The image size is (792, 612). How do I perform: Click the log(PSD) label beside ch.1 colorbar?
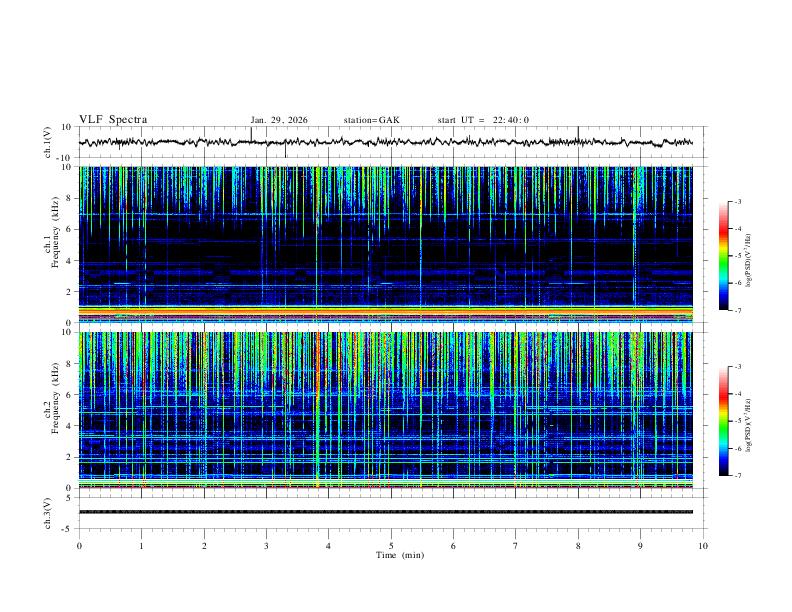[748, 261]
